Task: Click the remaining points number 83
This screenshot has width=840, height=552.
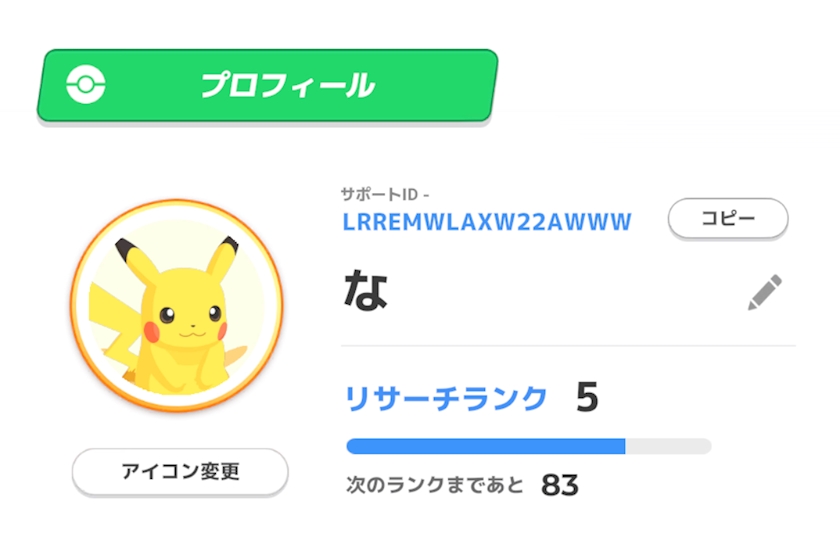Action: [560, 485]
